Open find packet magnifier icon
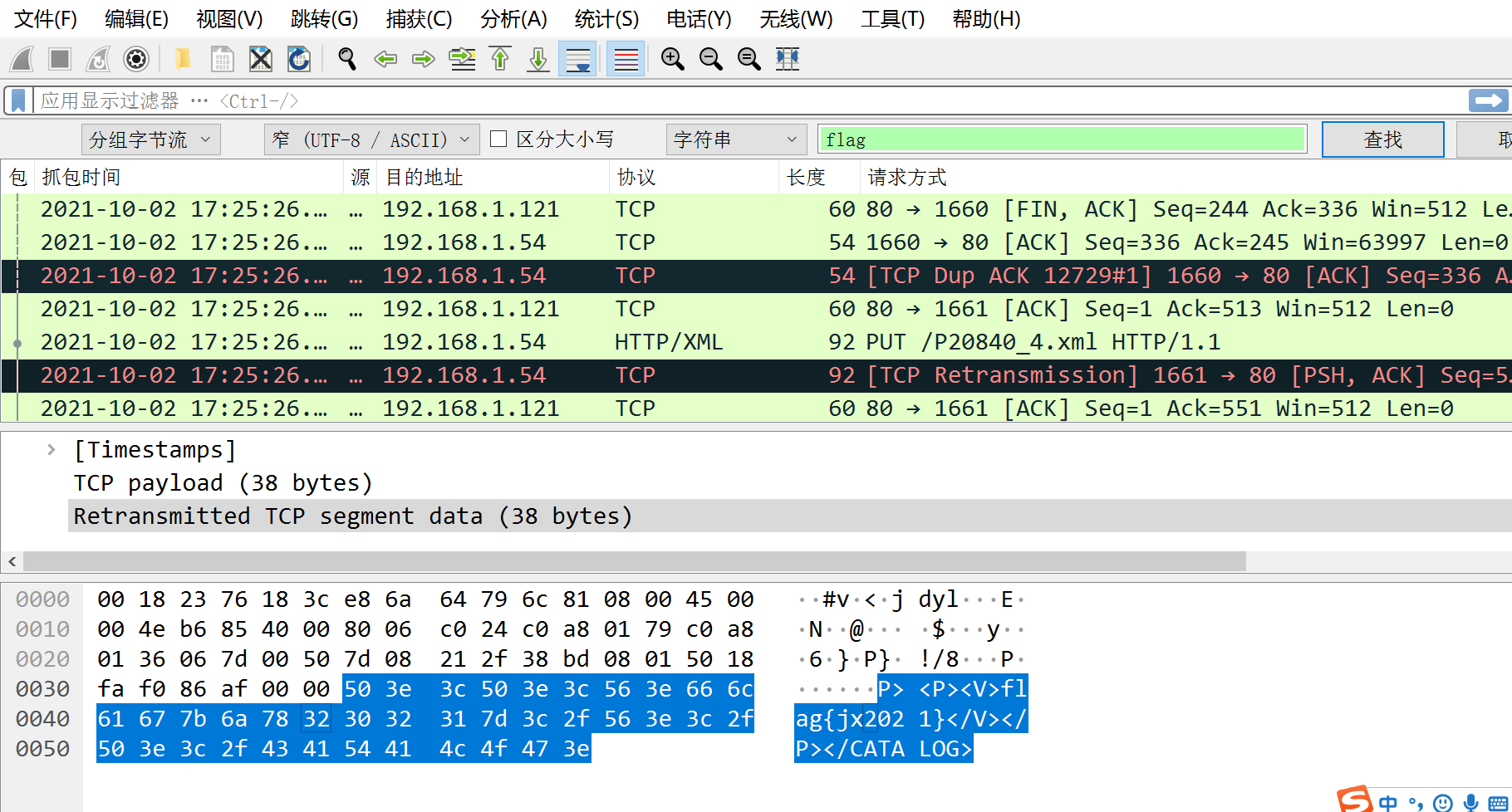Screen dimensions: 1512x812 [x=347, y=59]
